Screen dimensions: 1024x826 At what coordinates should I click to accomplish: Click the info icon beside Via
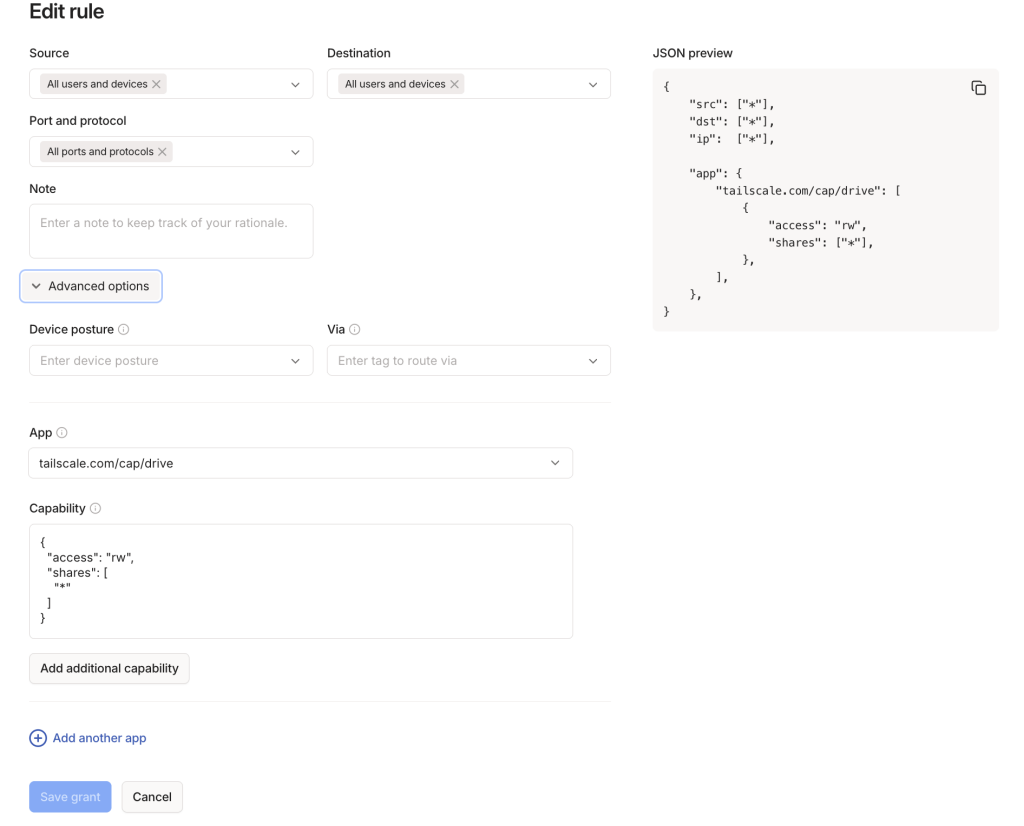(x=355, y=329)
